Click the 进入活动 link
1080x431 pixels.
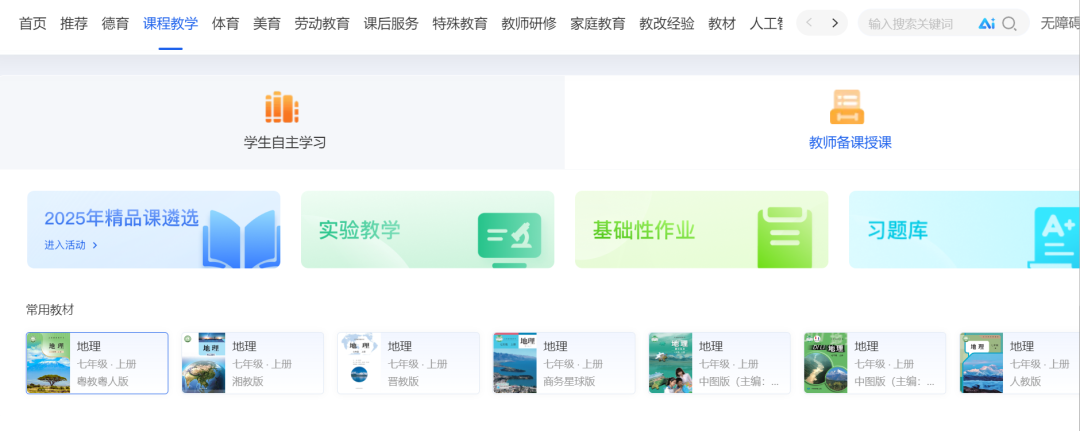click(x=71, y=245)
